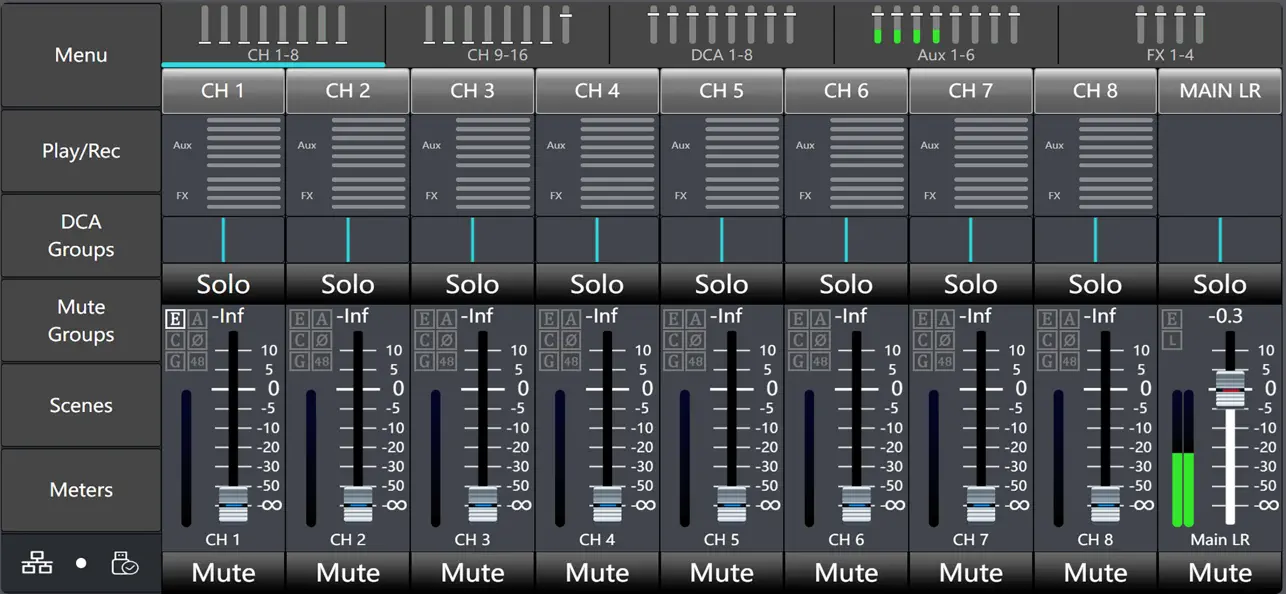
Task: Open the CH 3 gate G indicator
Action: click(423, 360)
